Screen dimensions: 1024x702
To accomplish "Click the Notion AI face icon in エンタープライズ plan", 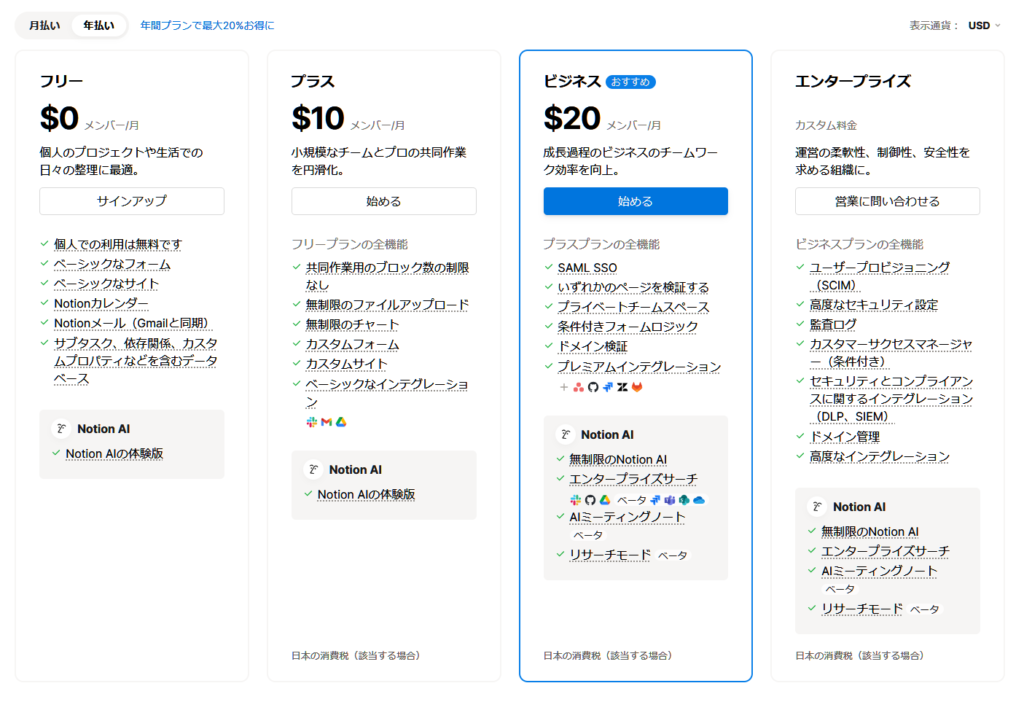I will (x=817, y=507).
